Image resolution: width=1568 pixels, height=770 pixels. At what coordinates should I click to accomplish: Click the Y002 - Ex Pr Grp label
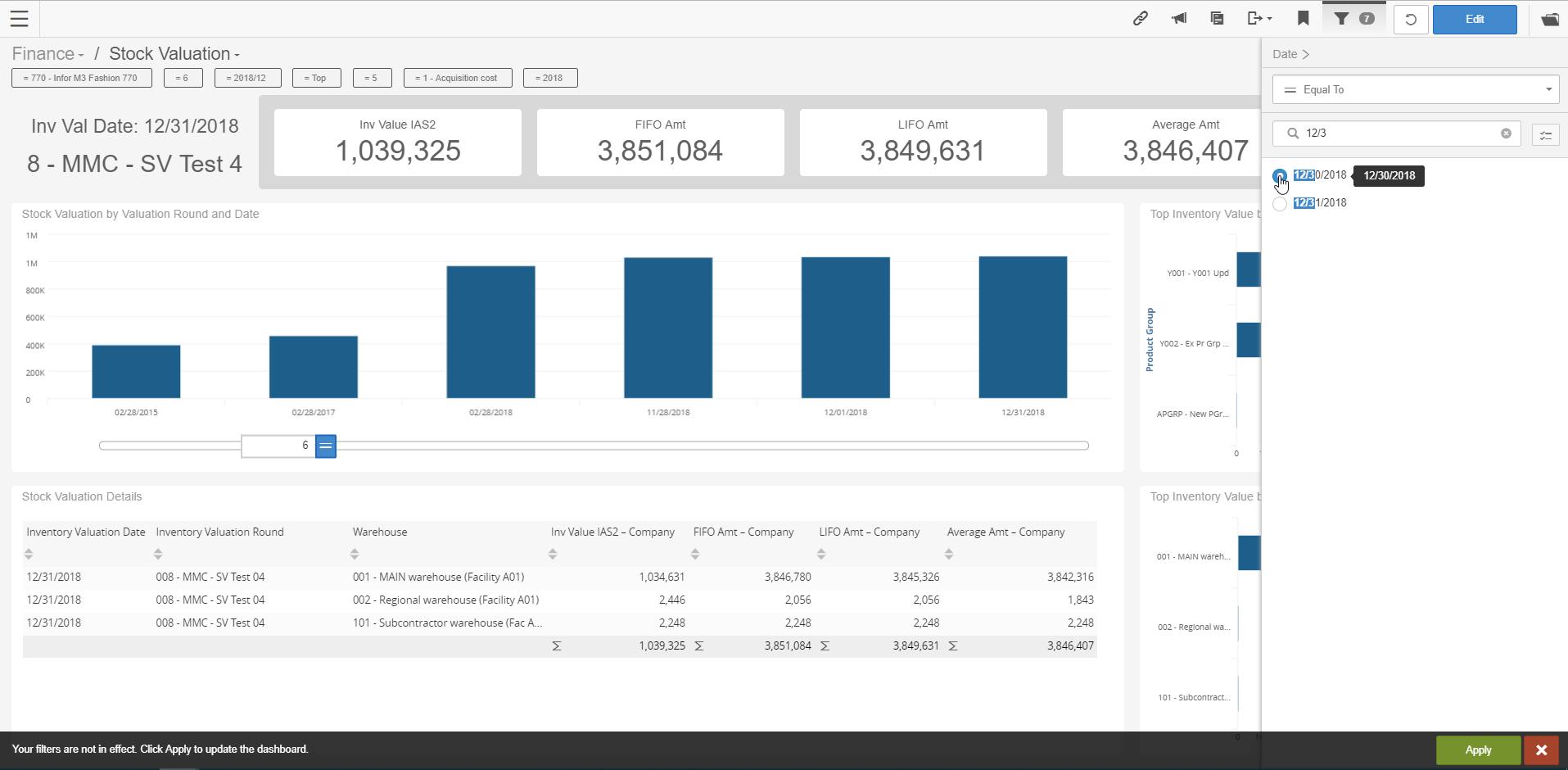(x=1194, y=344)
